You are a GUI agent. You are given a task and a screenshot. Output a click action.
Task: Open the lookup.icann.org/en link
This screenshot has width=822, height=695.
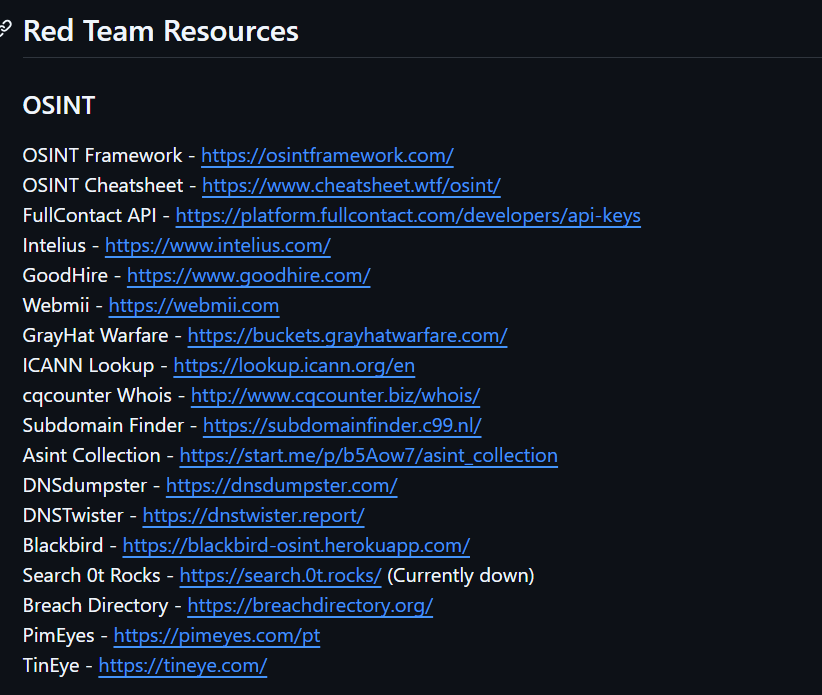(294, 365)
